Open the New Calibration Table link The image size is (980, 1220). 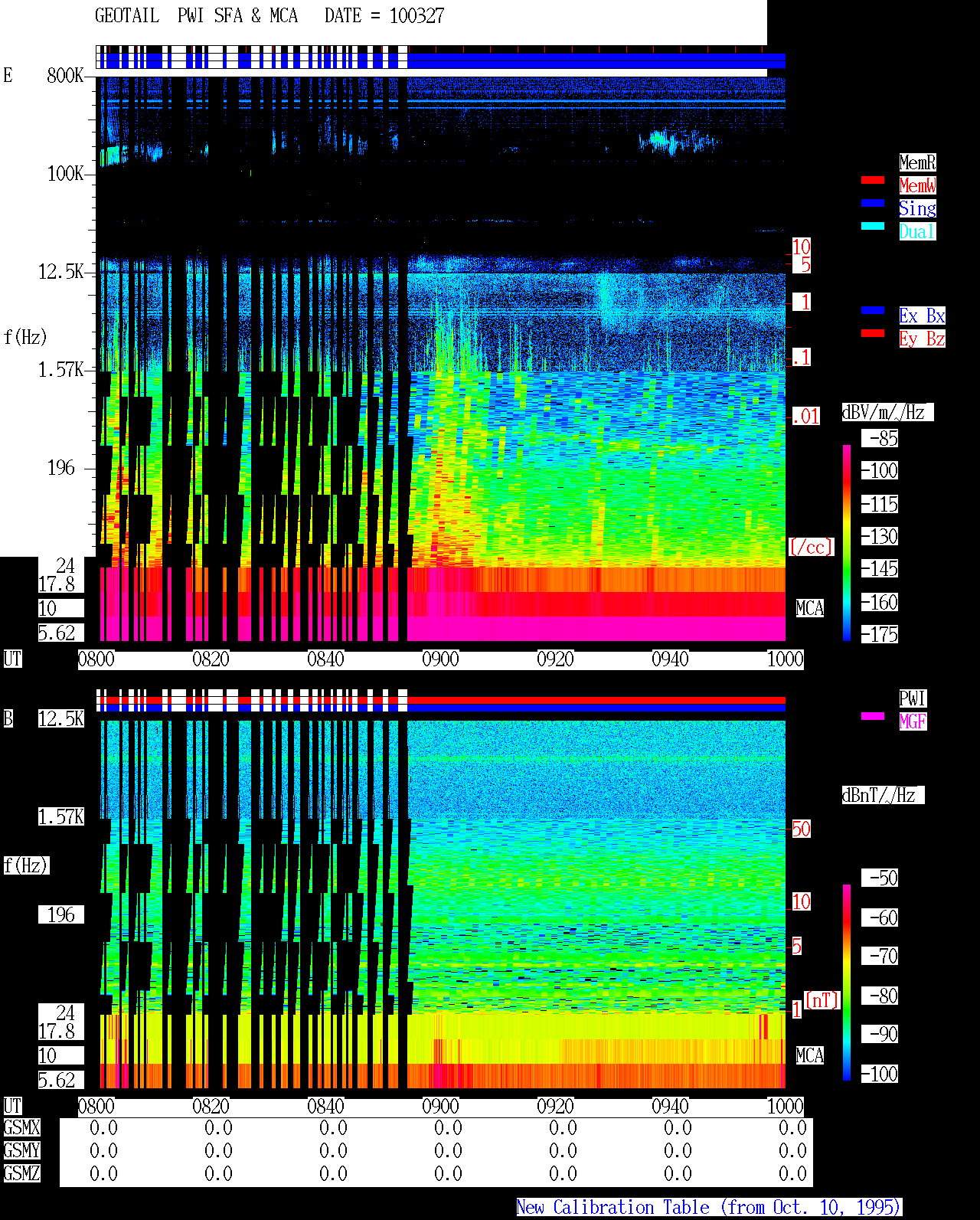click(x=709, y=1208)
